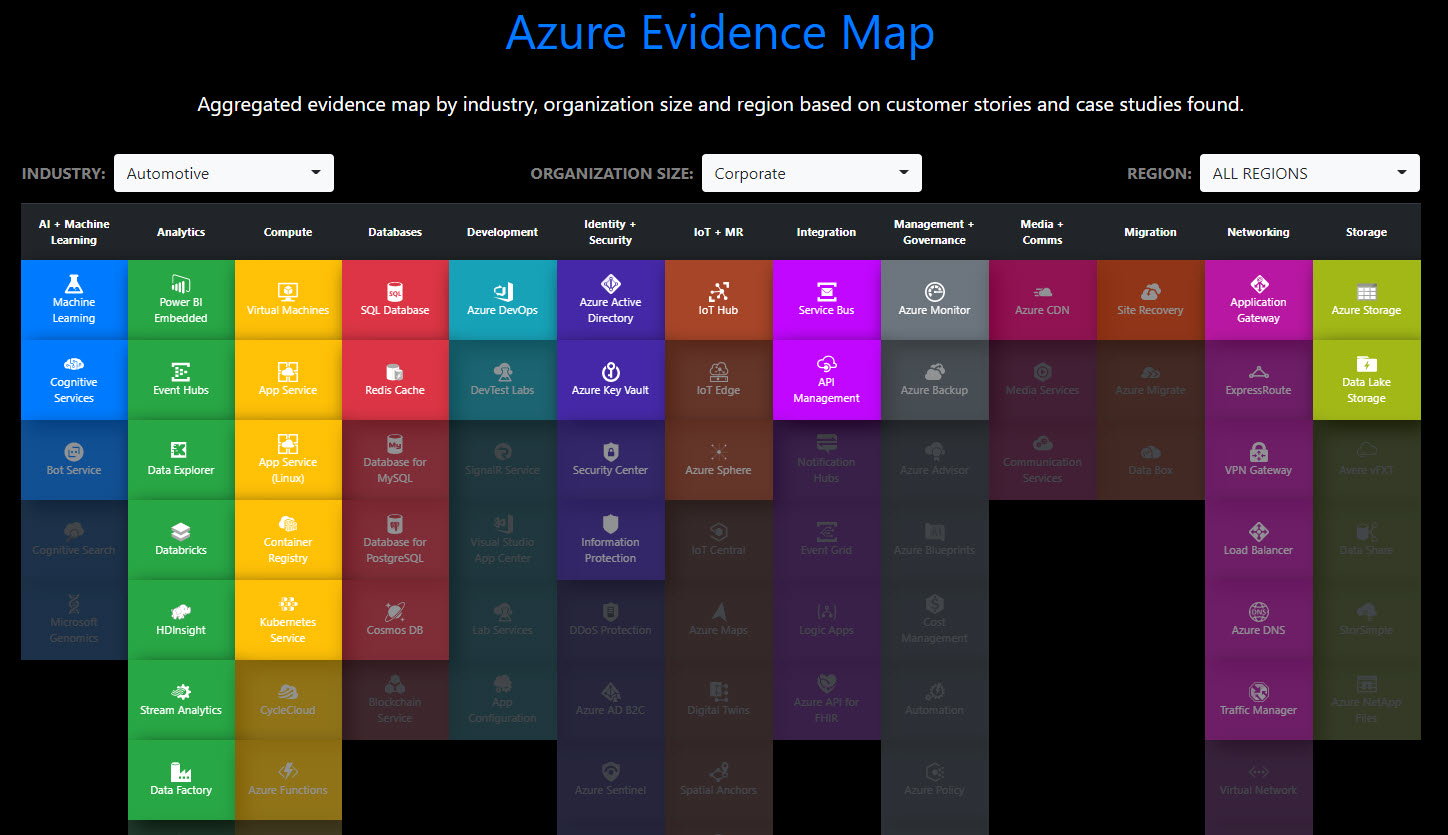
Task: Click the App Service tile under Virtual Machines
Action: (288, 380)
